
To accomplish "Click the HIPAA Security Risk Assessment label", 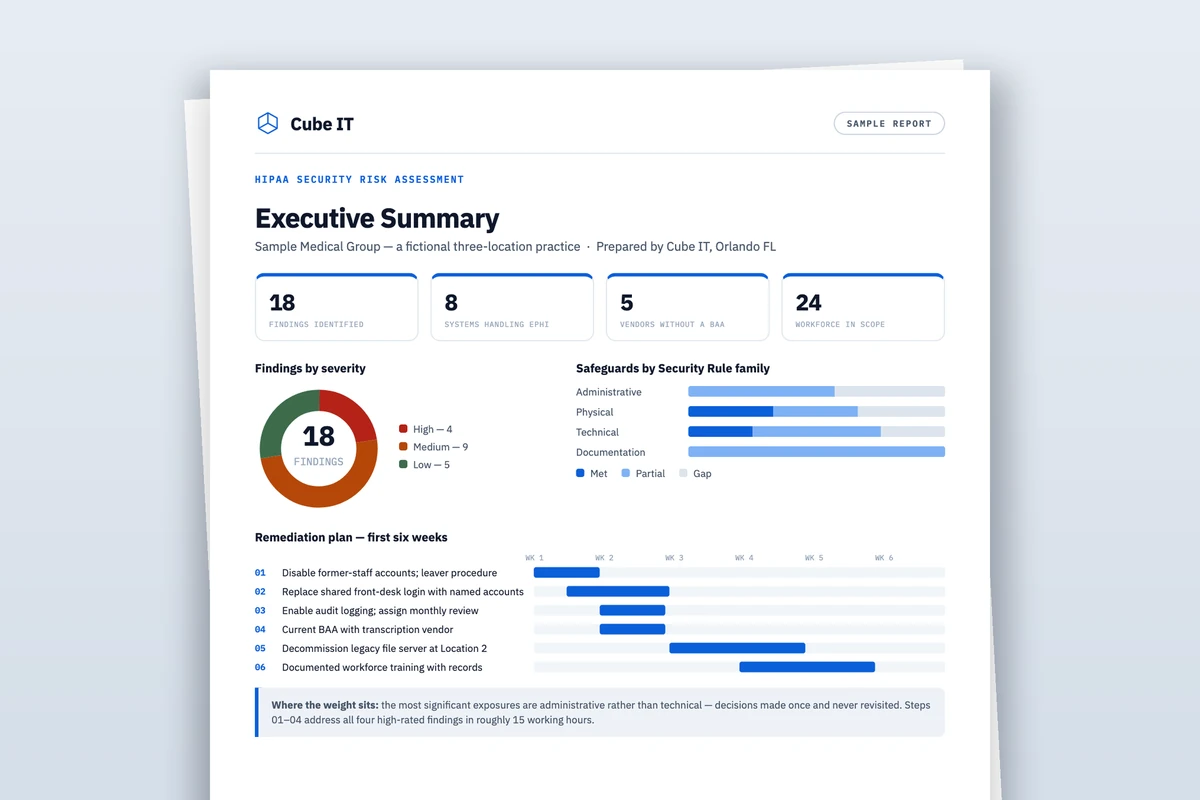I will tap(359, 179).
